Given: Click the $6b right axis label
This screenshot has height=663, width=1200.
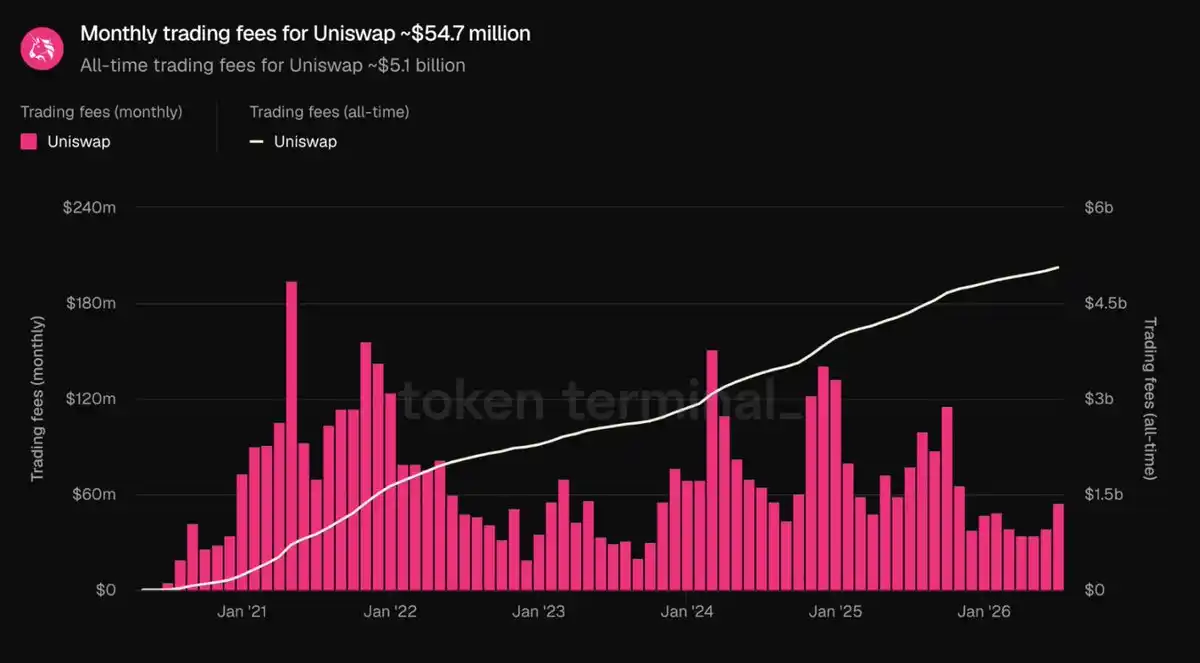Looking at the screenshot, I should 1098,207.
